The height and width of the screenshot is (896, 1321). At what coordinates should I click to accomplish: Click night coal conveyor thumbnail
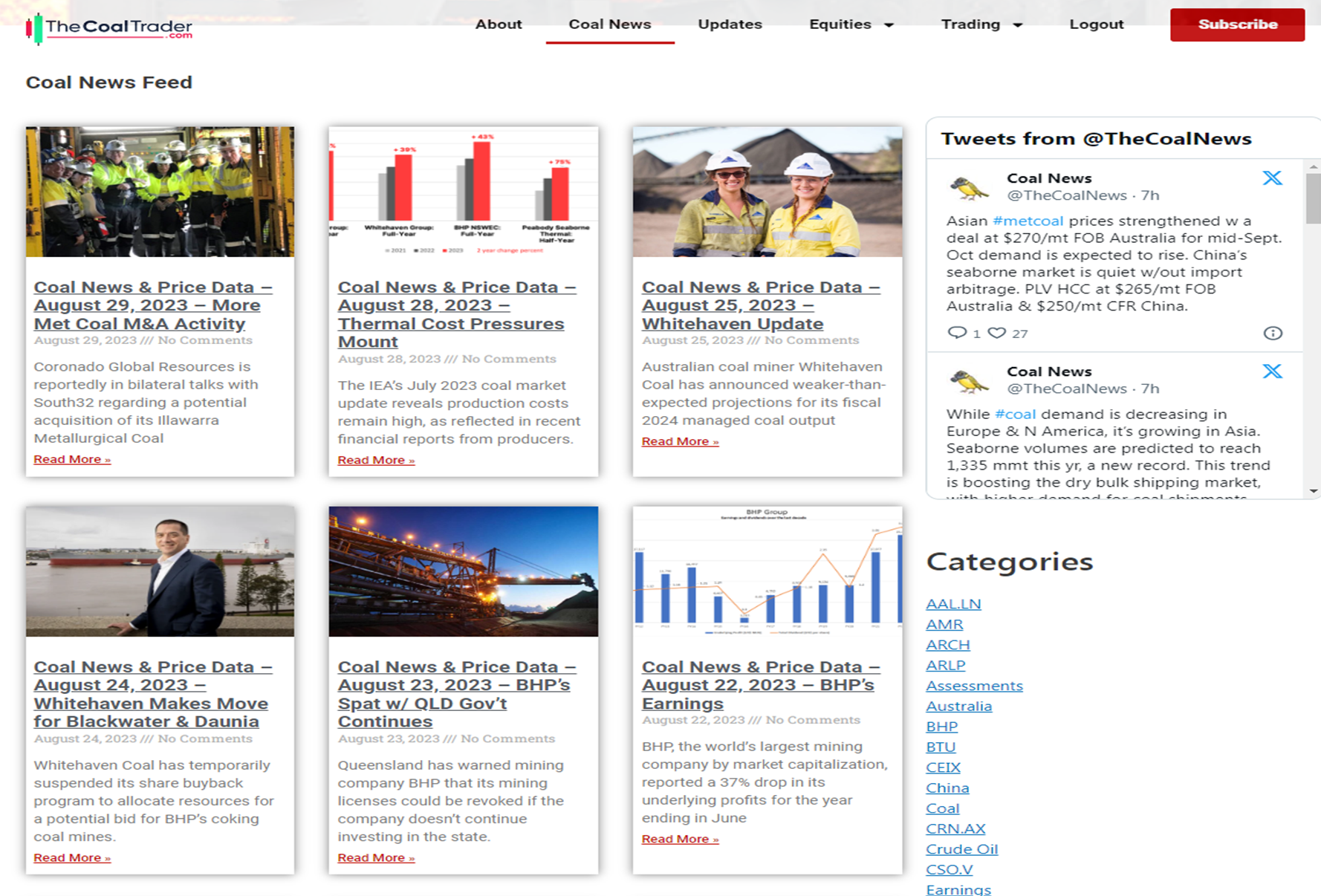[x=464, y=571]
